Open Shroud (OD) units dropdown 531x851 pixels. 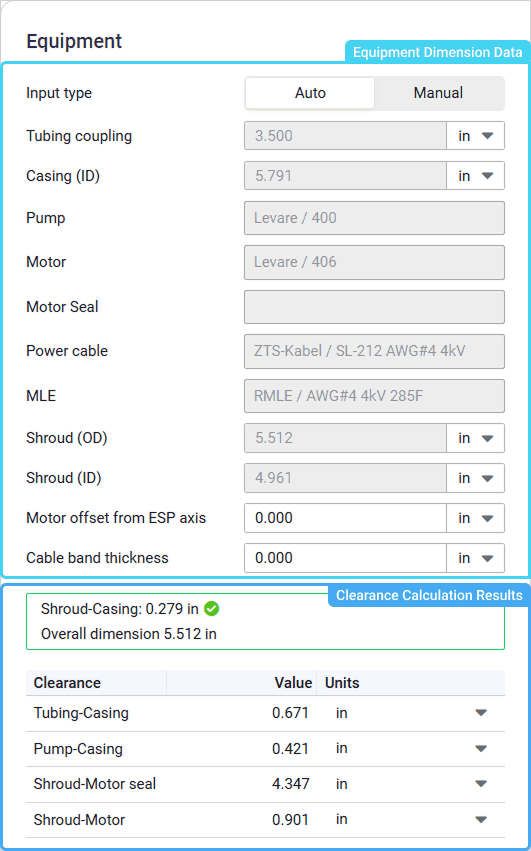pyautogui.click(x=476, y=438)
